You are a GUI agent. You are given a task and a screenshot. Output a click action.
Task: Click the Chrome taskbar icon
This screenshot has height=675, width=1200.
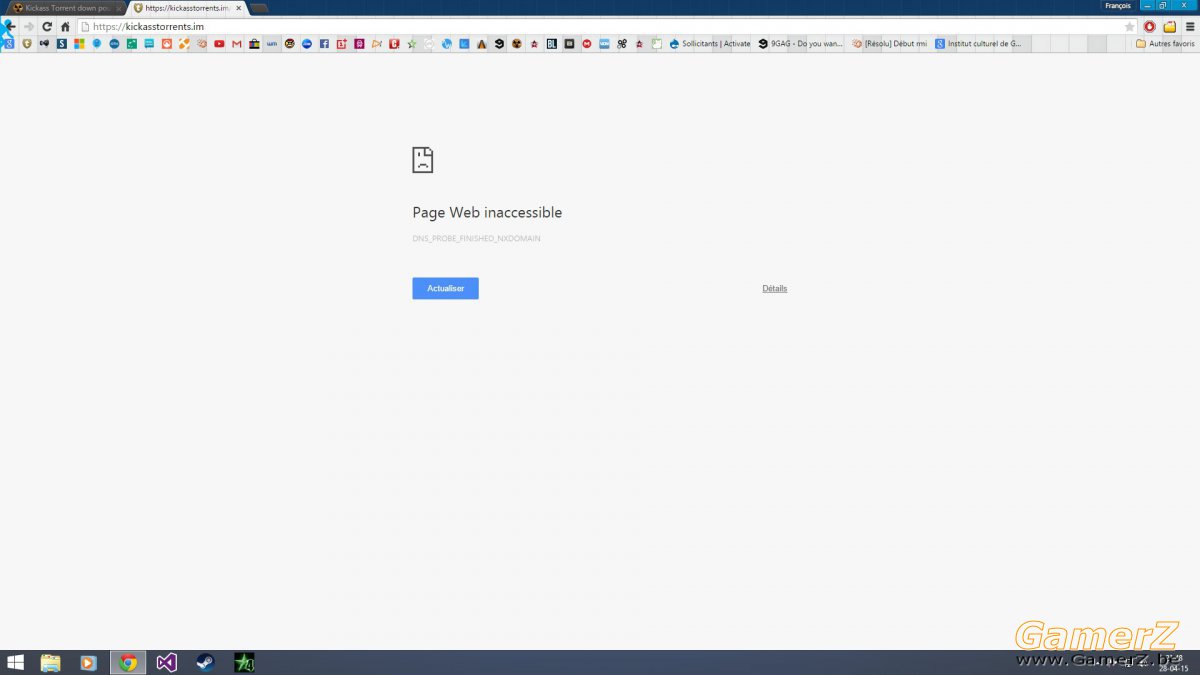(127, 662)
